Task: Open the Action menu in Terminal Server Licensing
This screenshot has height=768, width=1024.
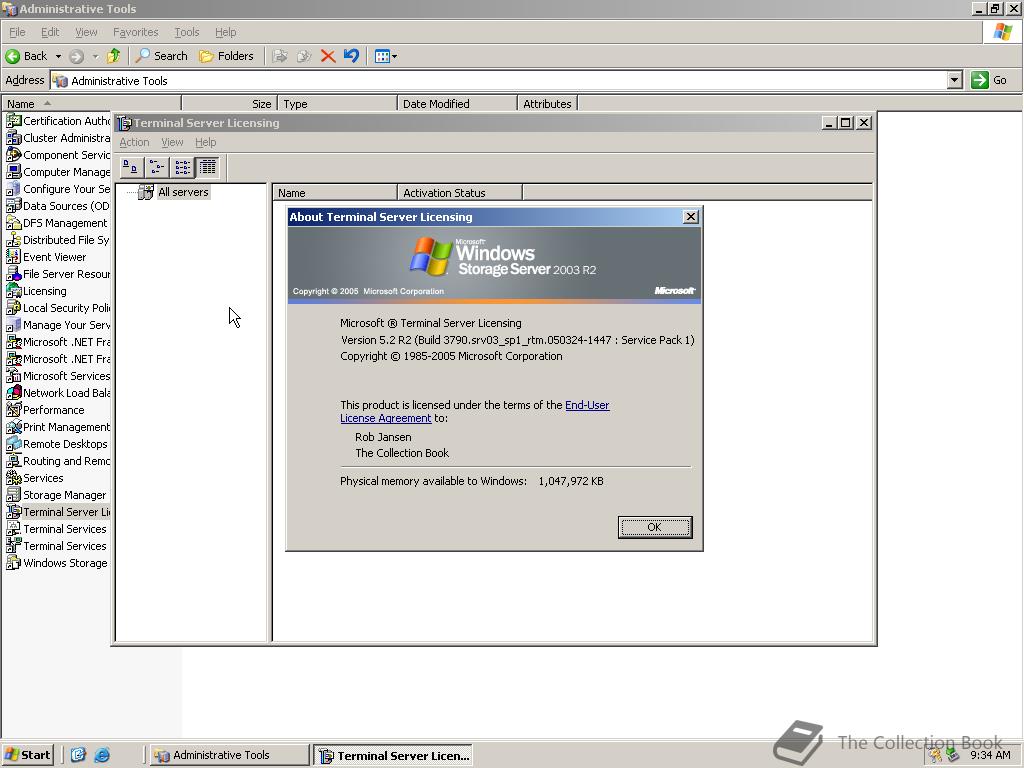Action: [x=135, y=142]
